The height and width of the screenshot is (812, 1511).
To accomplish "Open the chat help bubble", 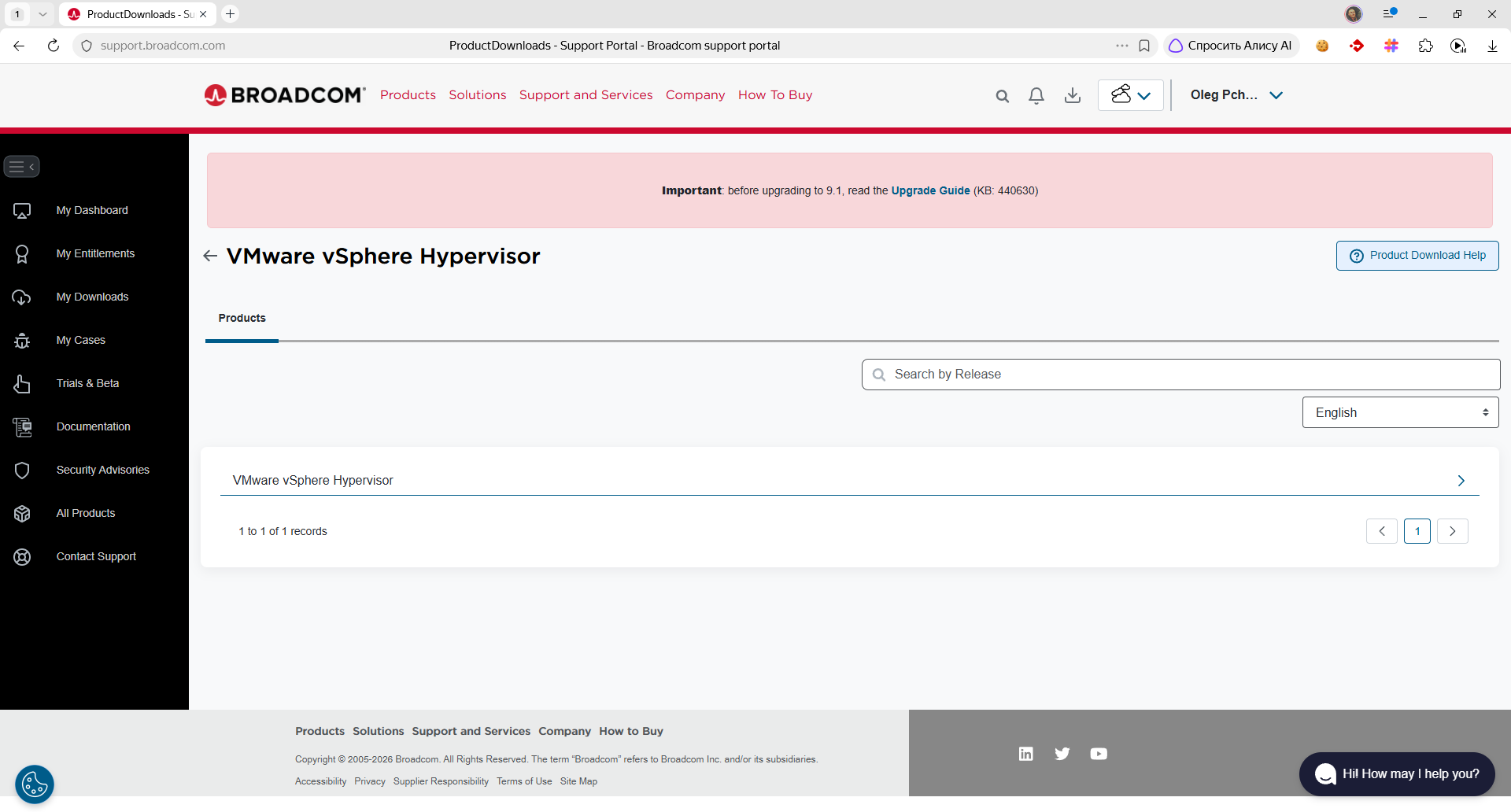I will [1396, 774].
